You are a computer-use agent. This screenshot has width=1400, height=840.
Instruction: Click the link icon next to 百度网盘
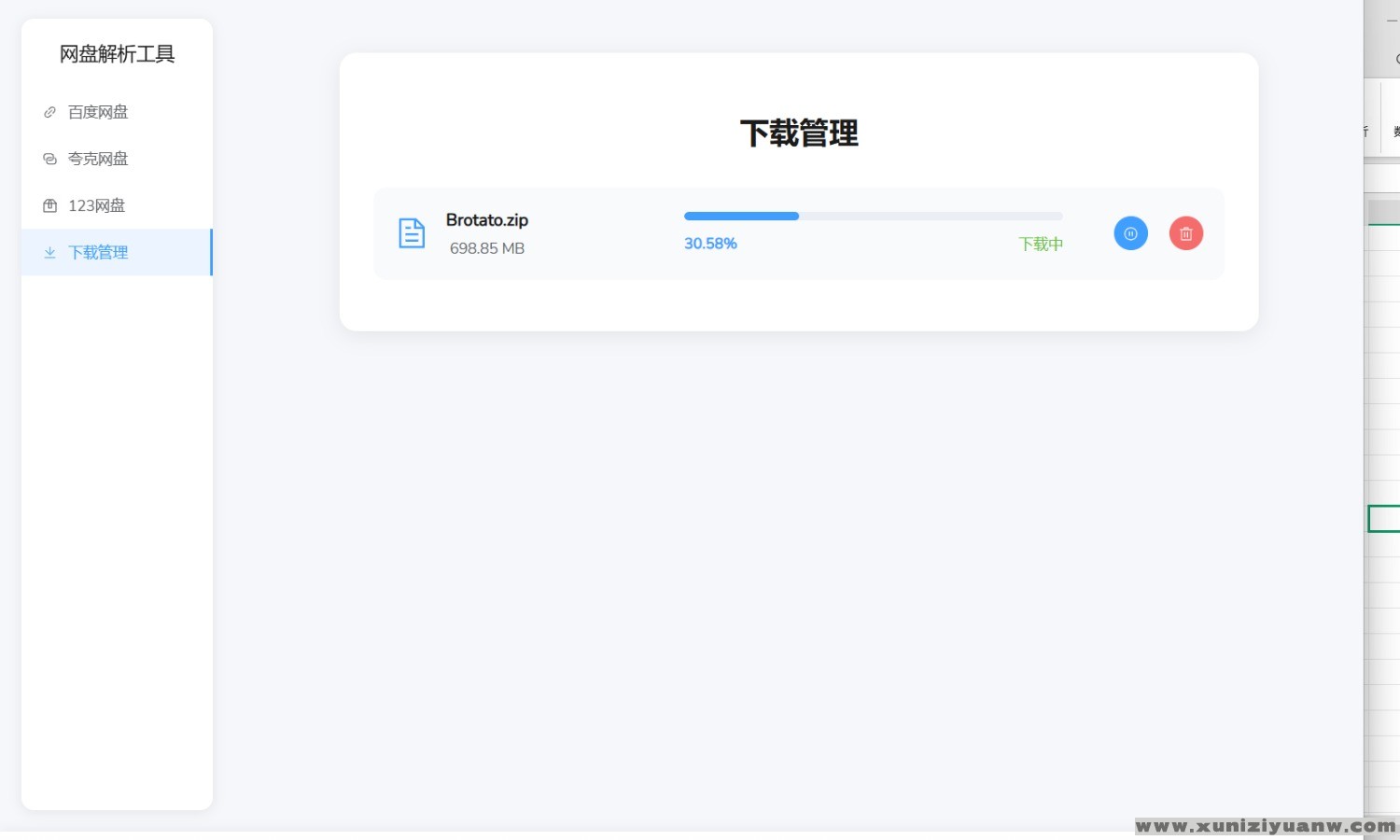[x=50, y=112]
